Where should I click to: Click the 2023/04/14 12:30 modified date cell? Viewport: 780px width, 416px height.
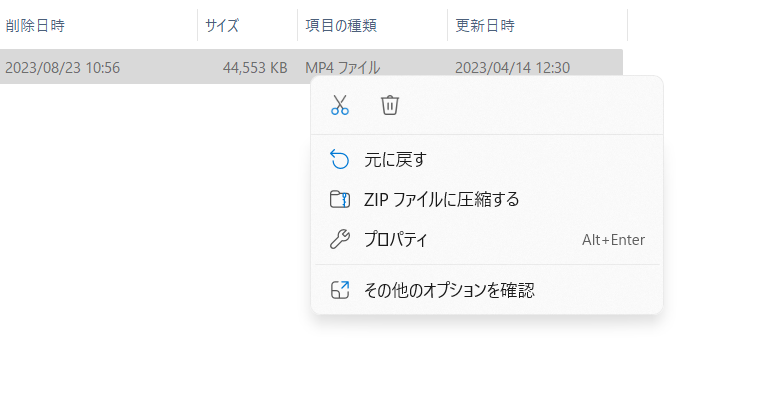point(512,68)
